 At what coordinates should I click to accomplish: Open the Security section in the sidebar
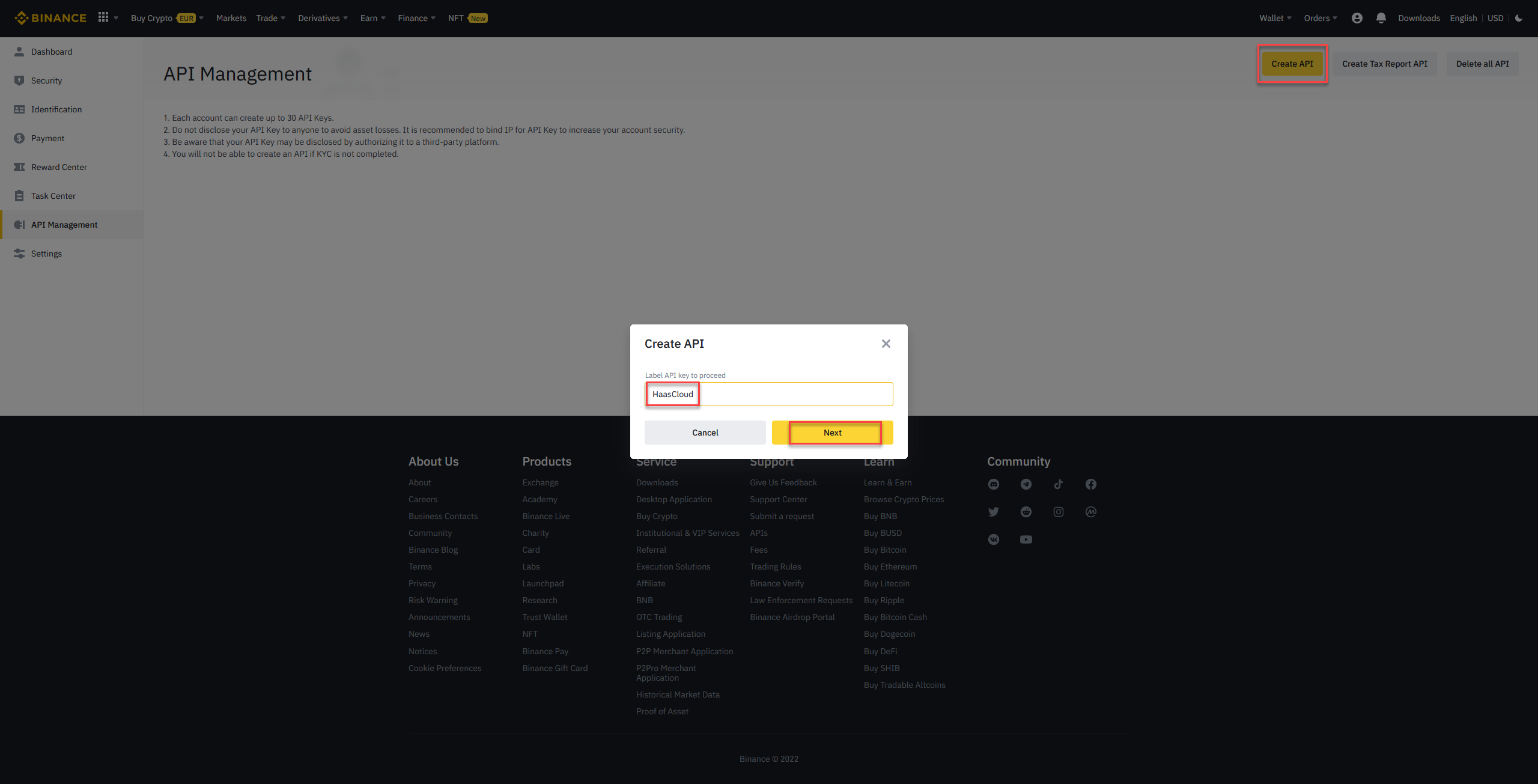(x=46, y=80)
